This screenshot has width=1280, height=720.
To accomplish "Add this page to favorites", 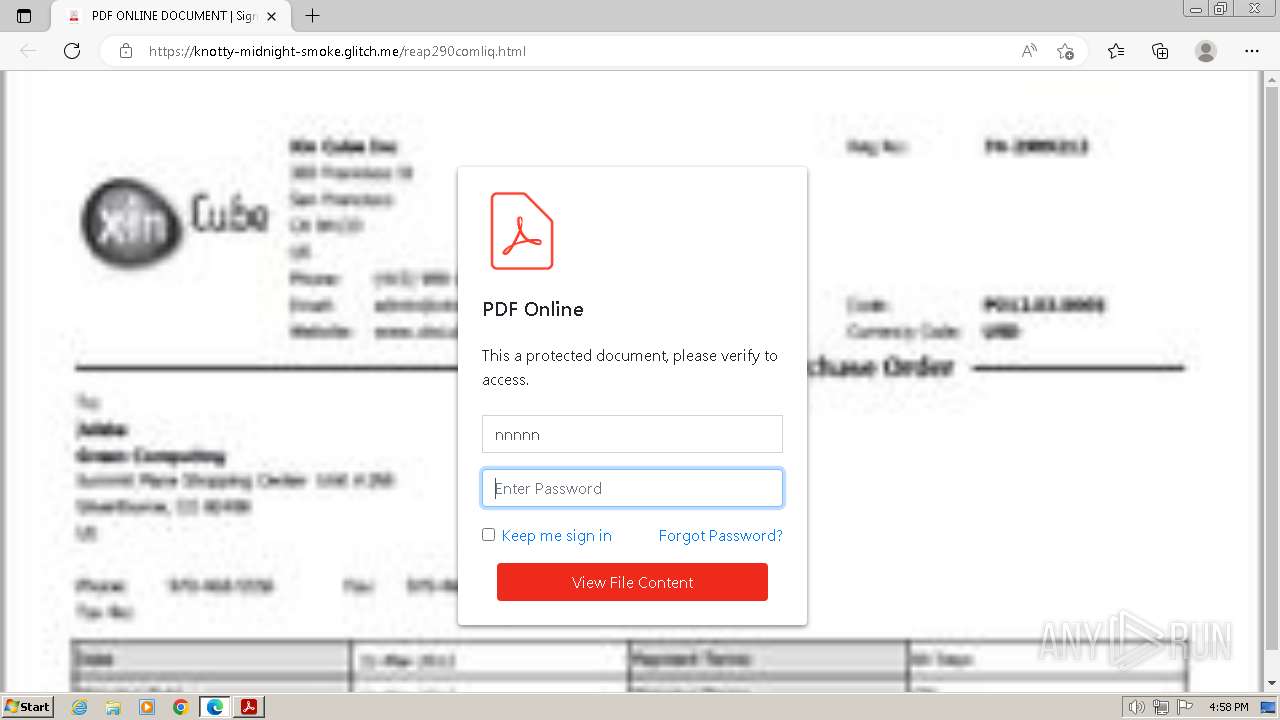I will point(1065,51).
